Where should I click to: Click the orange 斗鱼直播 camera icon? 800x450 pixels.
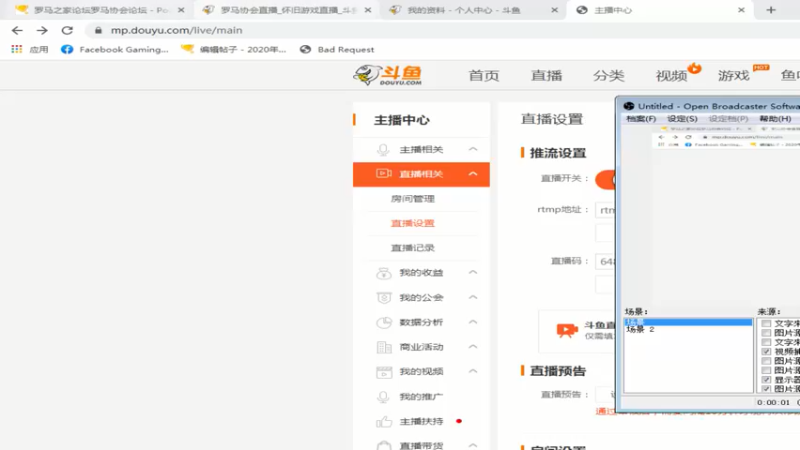point(567,330)
